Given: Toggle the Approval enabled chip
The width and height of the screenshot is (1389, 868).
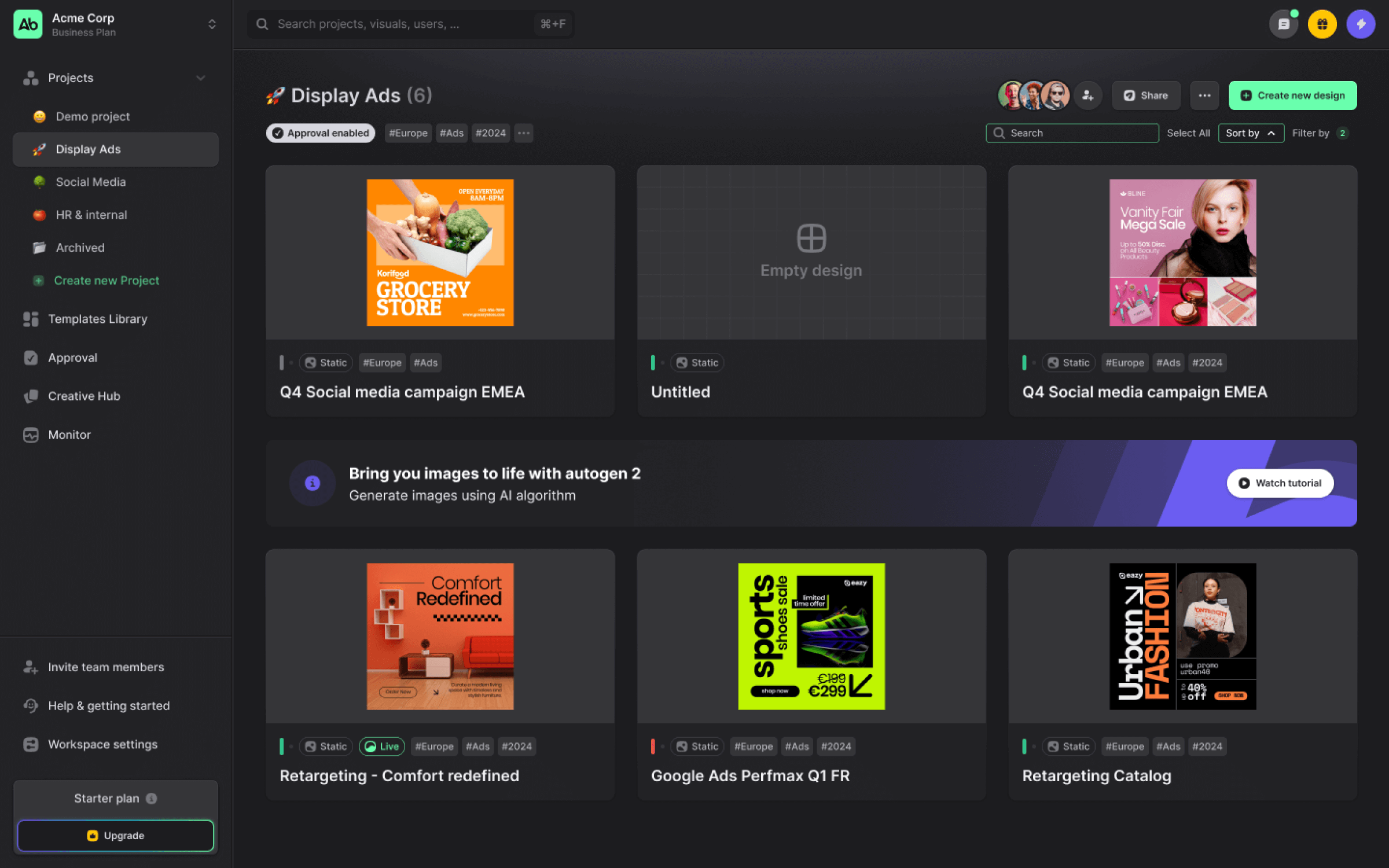Looking at the screenshot, I should [321, 133].
